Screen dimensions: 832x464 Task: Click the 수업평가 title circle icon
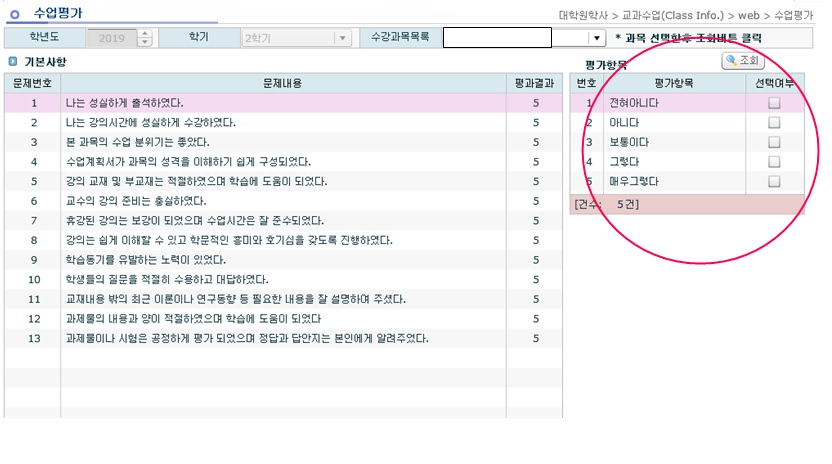14,14
